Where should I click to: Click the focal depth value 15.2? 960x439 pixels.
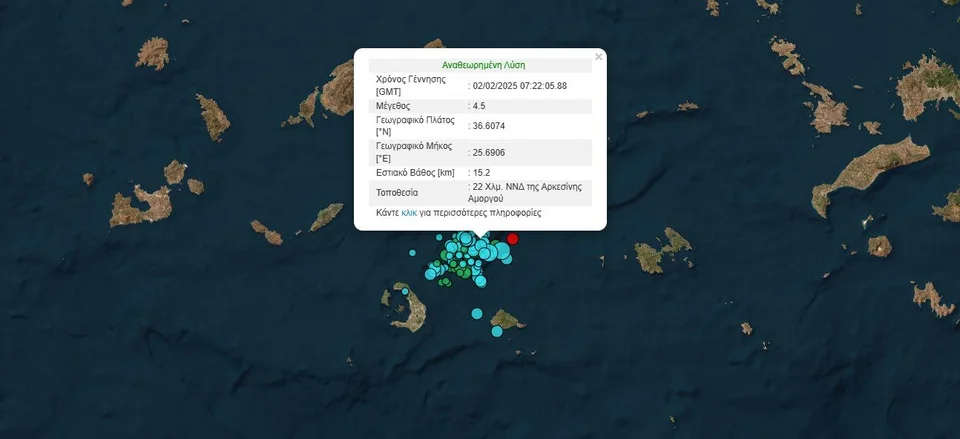pos(481,173)
